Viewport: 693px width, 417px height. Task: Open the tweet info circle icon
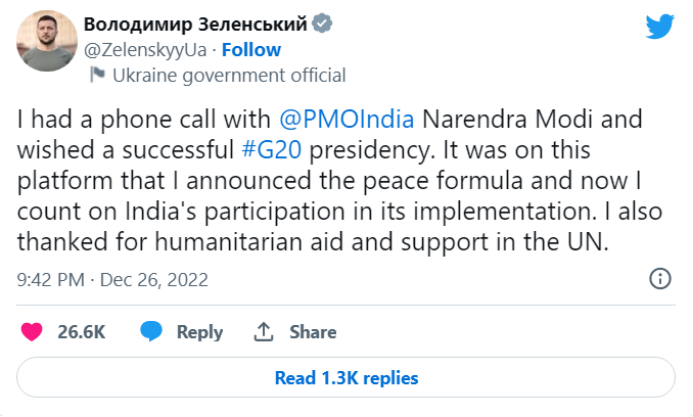[660, 280]
